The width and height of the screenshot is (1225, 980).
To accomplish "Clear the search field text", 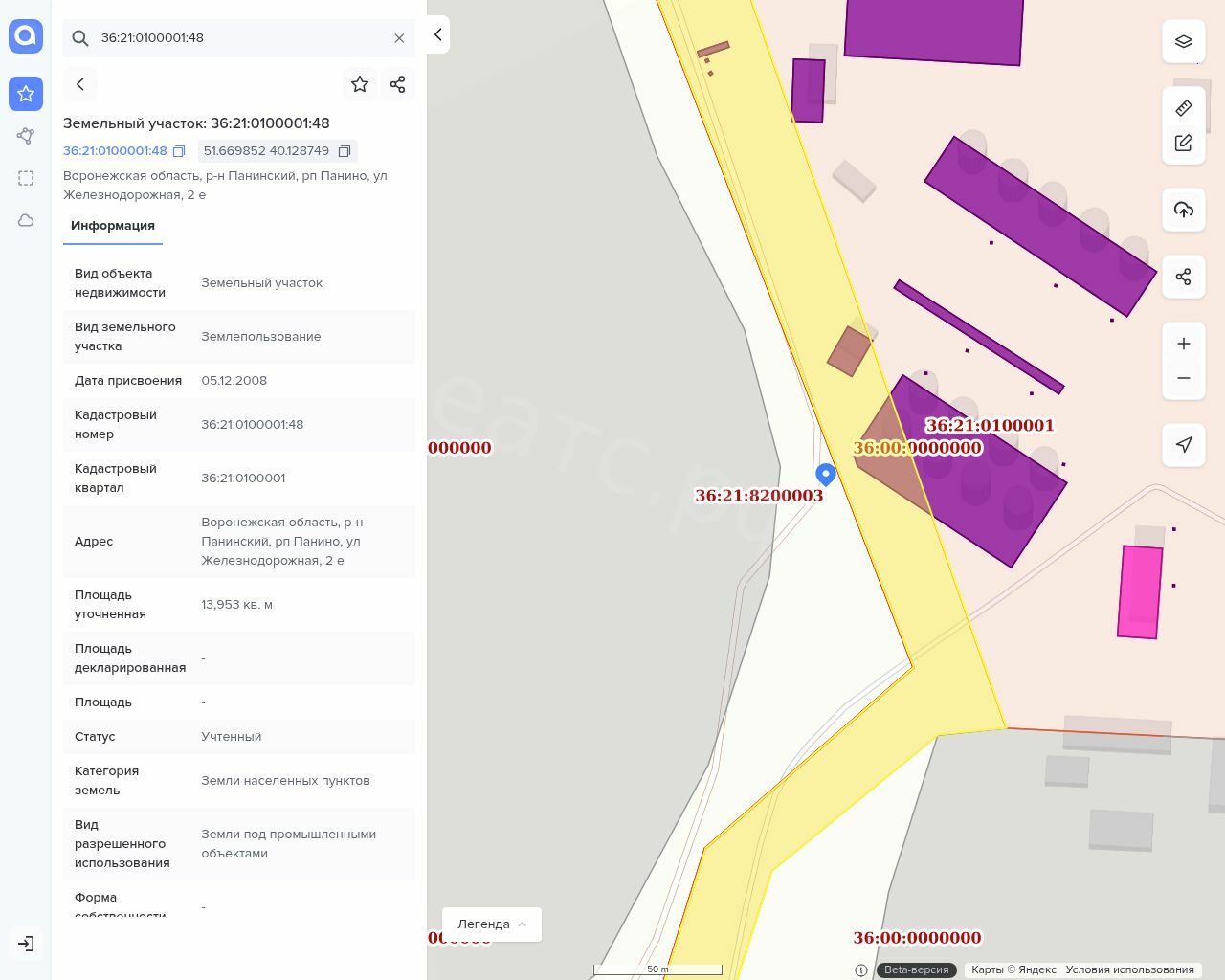I will pyautogui.click(x=399, y=38).
